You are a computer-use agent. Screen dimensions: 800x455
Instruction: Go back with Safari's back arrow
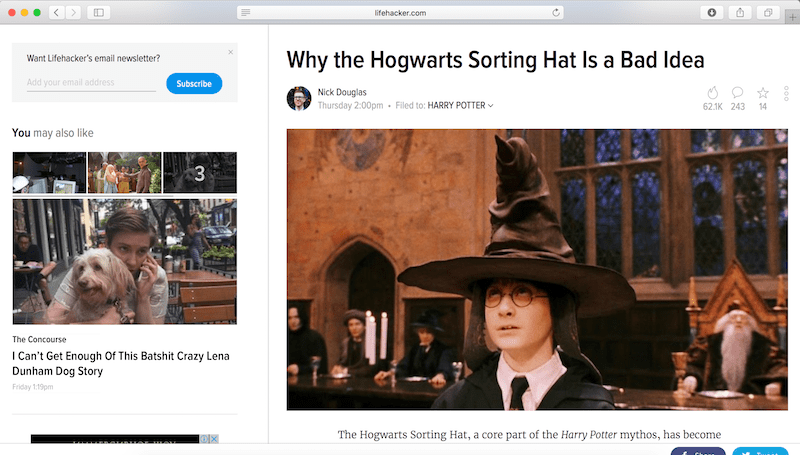point(57,12)
